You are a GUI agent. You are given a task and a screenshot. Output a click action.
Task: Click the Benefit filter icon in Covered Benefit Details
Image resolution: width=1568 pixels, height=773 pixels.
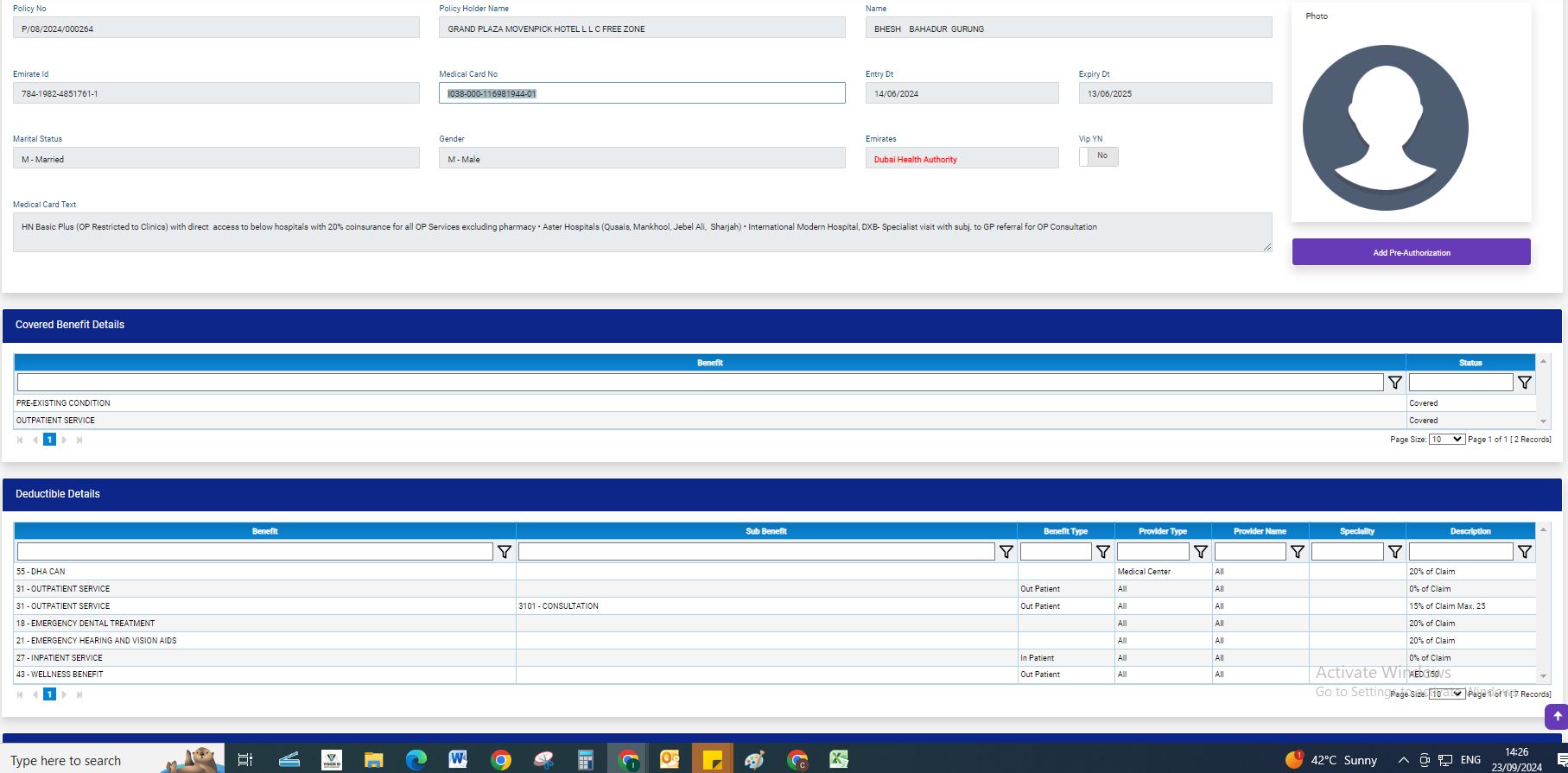(x=1394, y=383)
